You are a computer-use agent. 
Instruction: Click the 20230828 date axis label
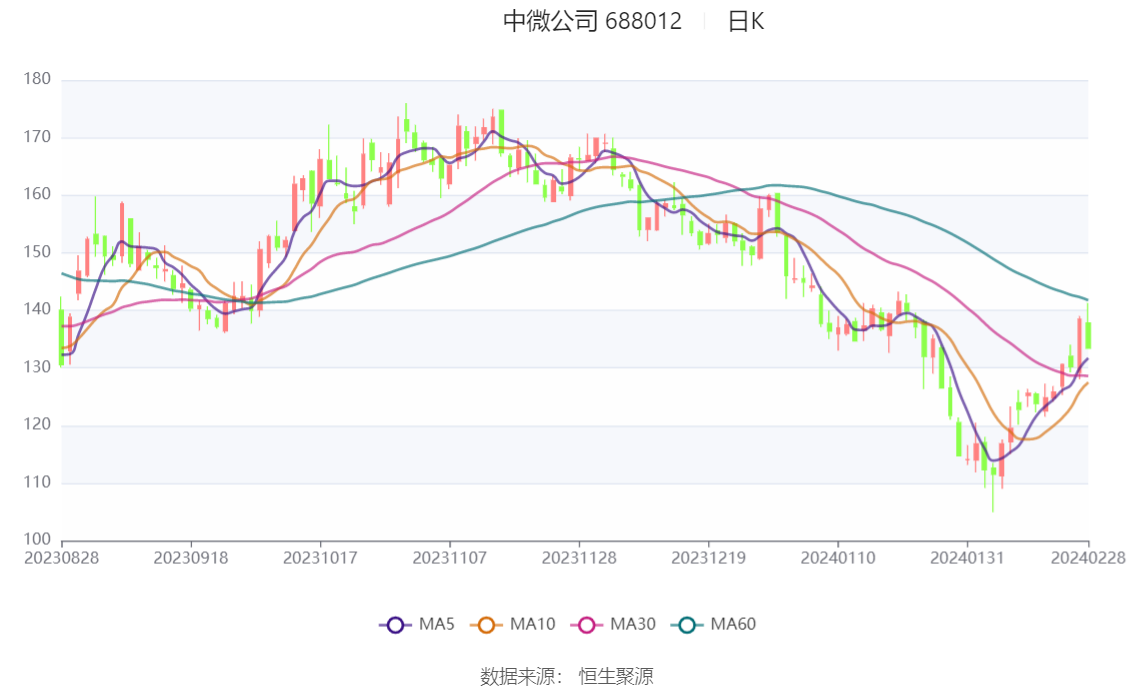click(61, 558)
